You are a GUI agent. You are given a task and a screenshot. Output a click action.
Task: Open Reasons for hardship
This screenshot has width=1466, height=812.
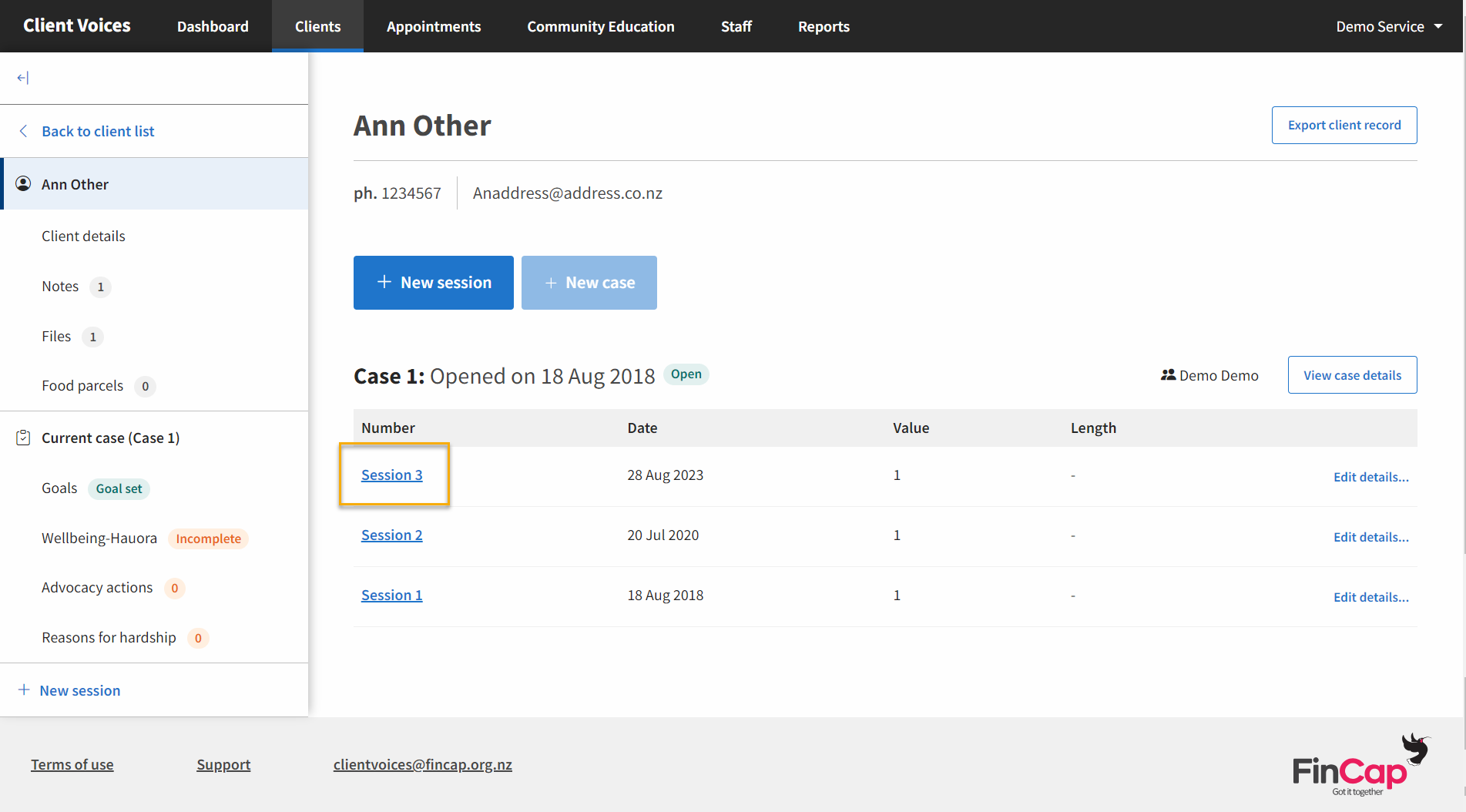109,638
